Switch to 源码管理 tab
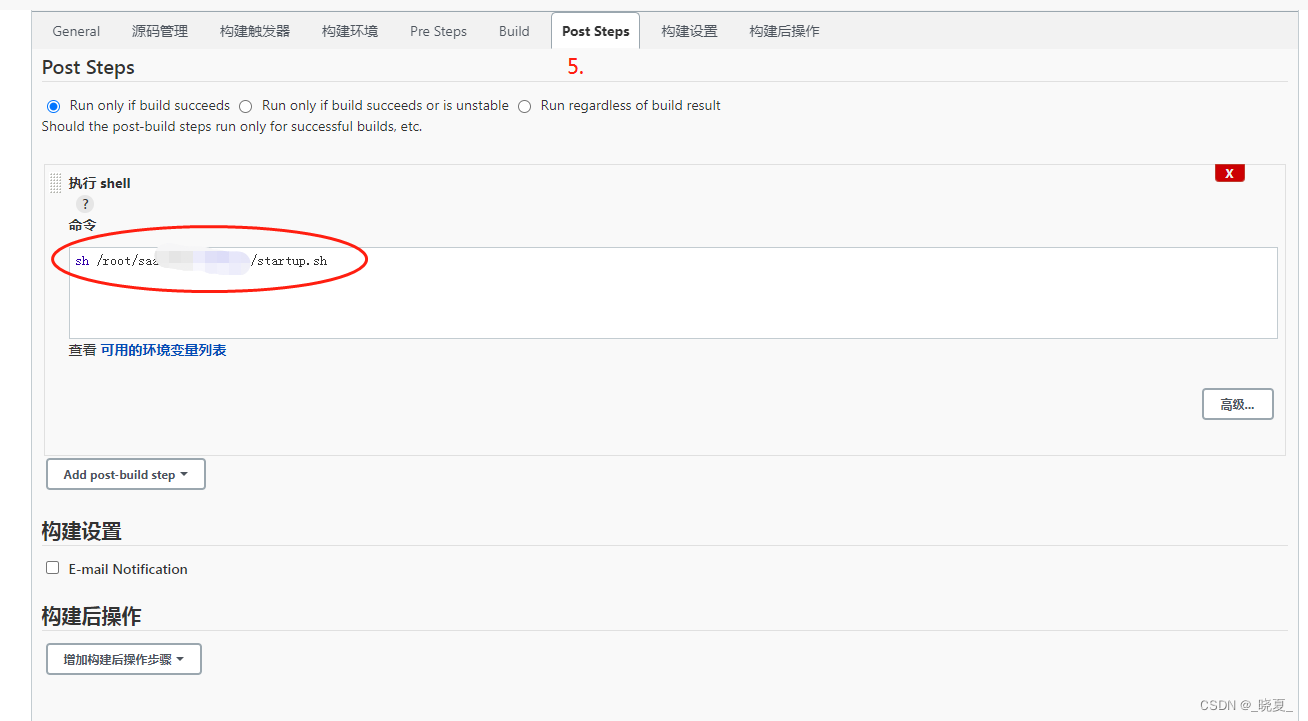The width and height of the screenshot is (1308, 721). (x=160, y=31)
